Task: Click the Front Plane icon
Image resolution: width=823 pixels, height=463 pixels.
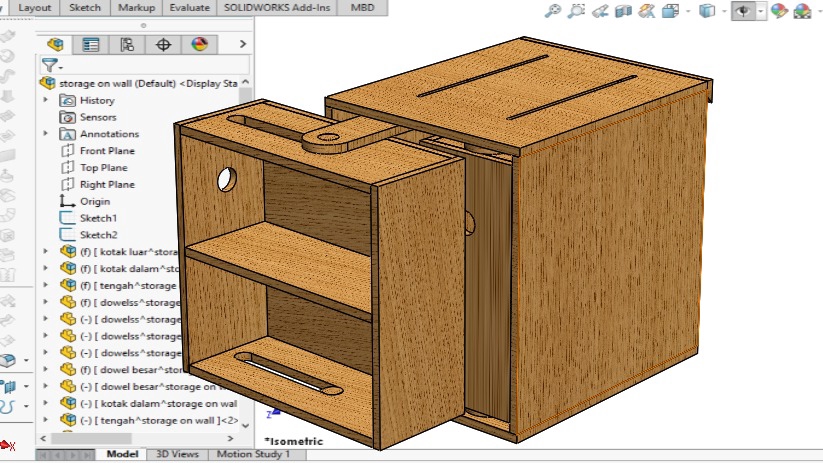Action: point(67,151)
